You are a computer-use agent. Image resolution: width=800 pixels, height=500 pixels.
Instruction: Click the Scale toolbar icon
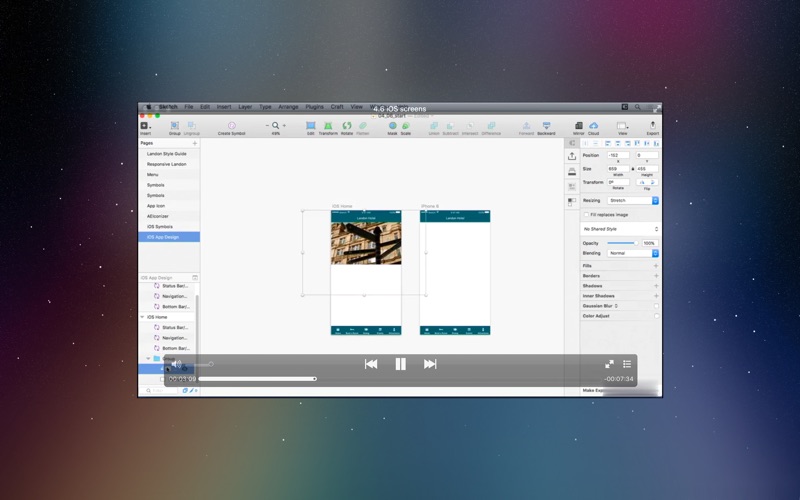(x=406, y=128)
